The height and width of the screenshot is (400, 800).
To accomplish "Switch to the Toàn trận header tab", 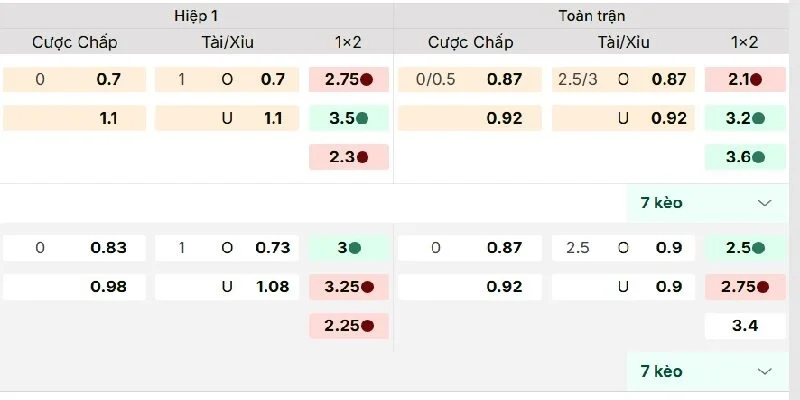I will click(x=592, y=16).
